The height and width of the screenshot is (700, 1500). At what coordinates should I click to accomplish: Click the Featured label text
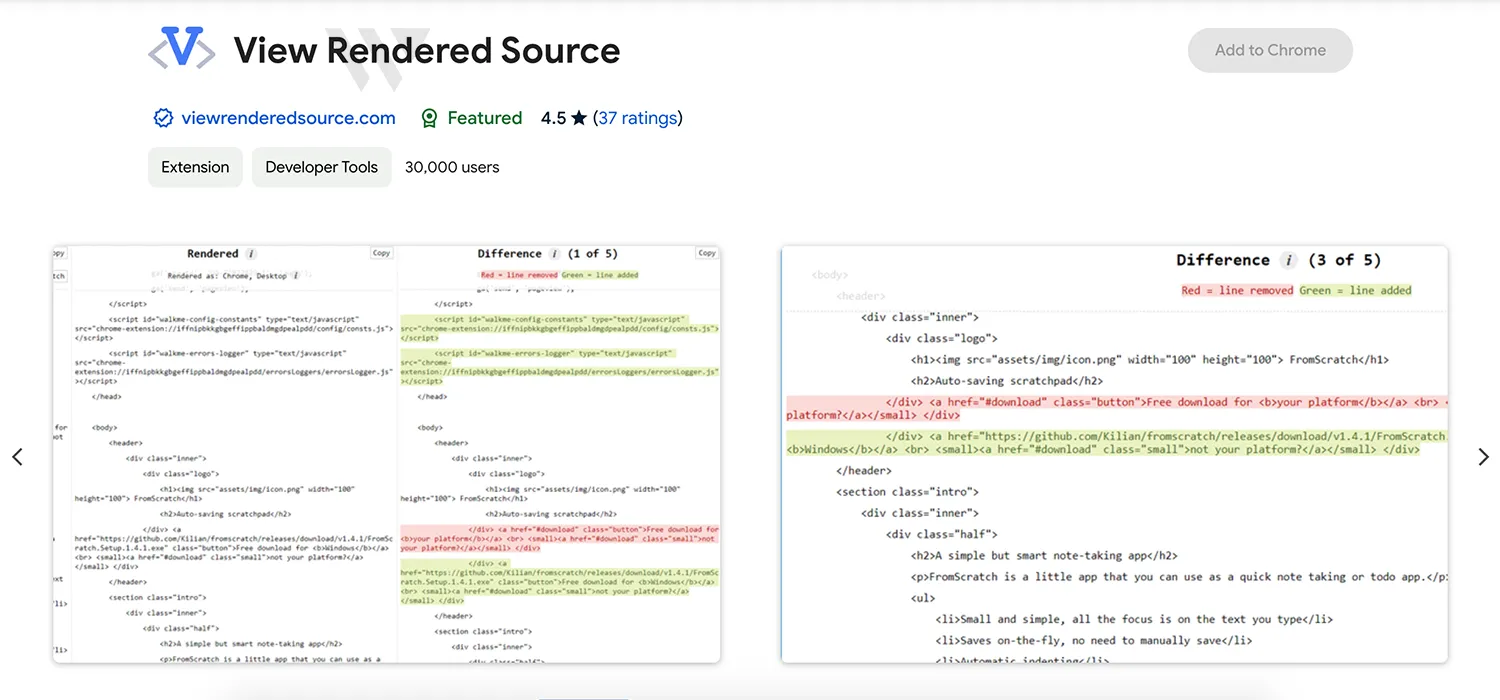485,118
